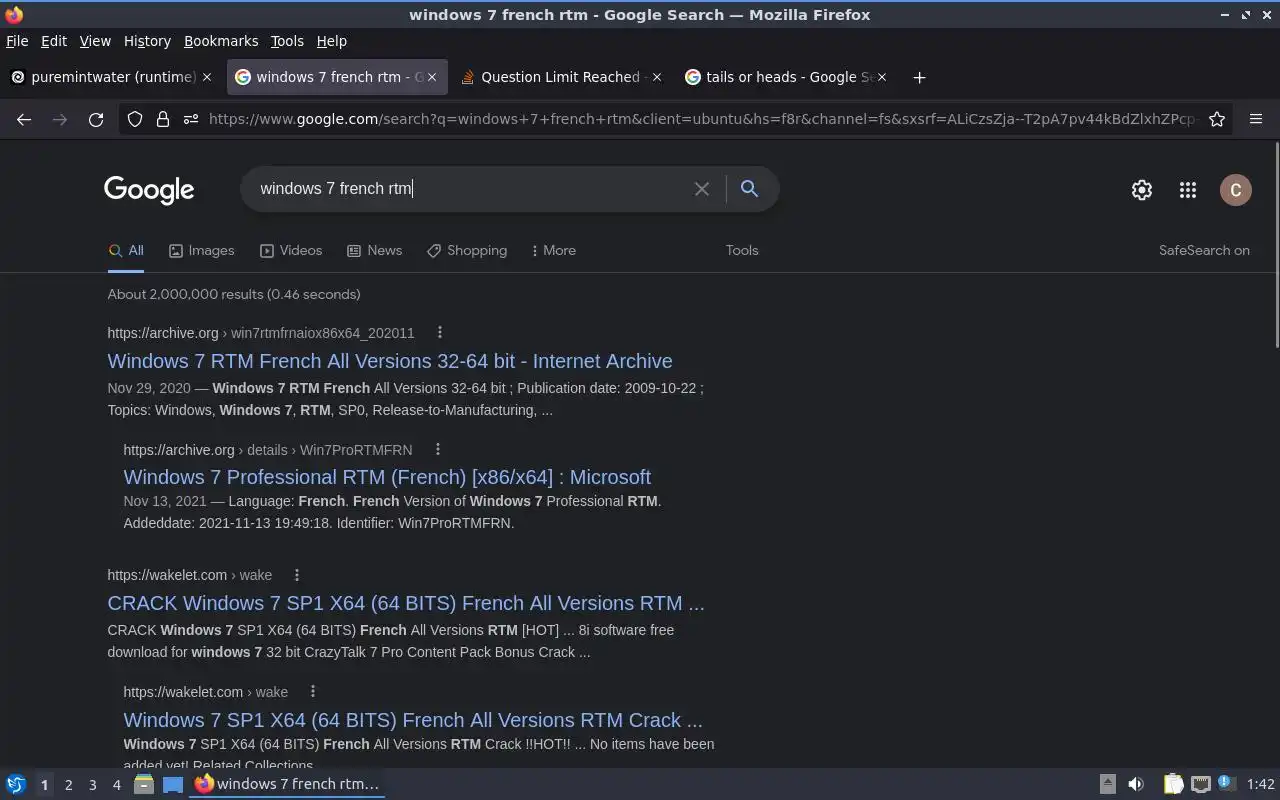
Task: Open the Firefox hamburger menu
Action: click(1256, 119)
